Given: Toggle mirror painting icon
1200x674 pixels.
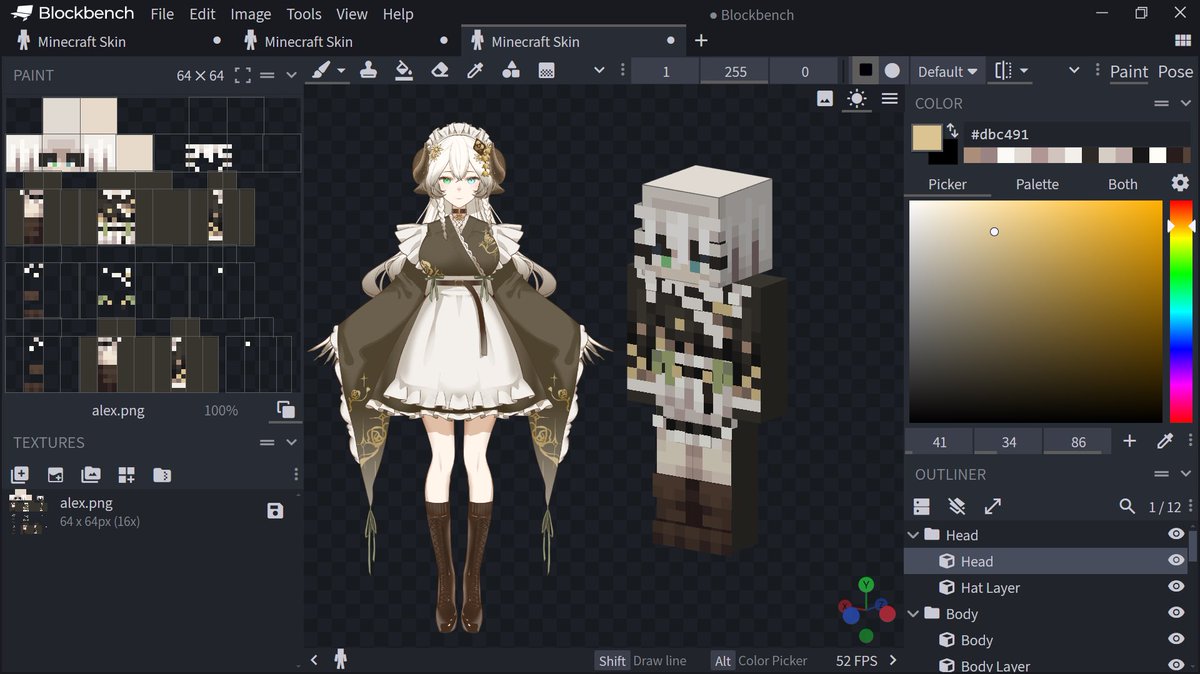Looking at the screenshot, I should click(1003, 71).
